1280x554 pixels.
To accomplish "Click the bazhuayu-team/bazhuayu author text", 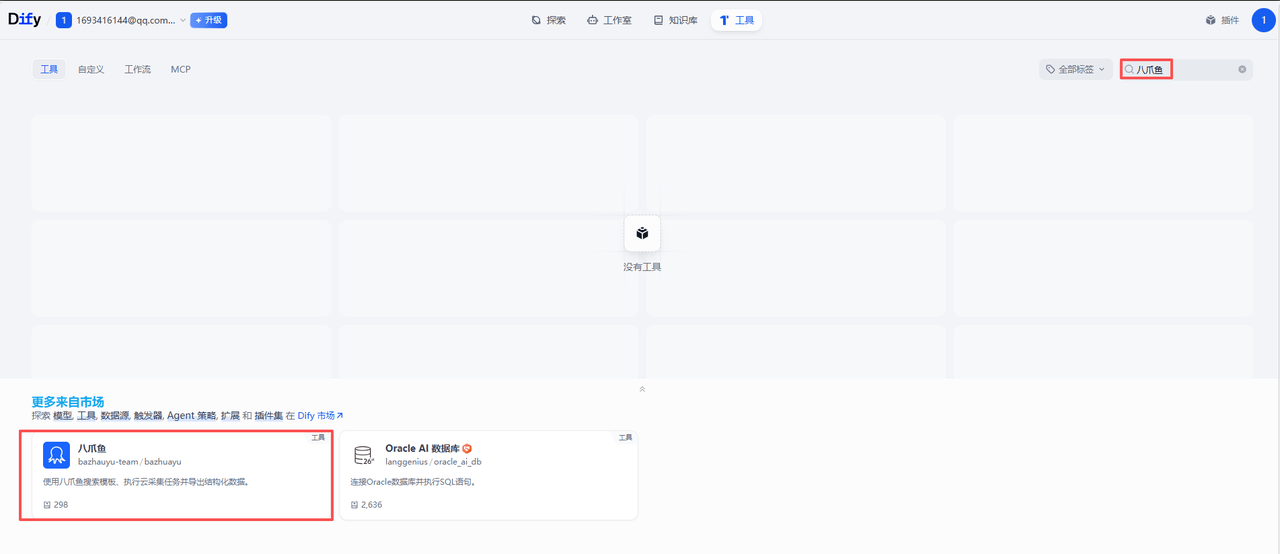I will point(130,462).
